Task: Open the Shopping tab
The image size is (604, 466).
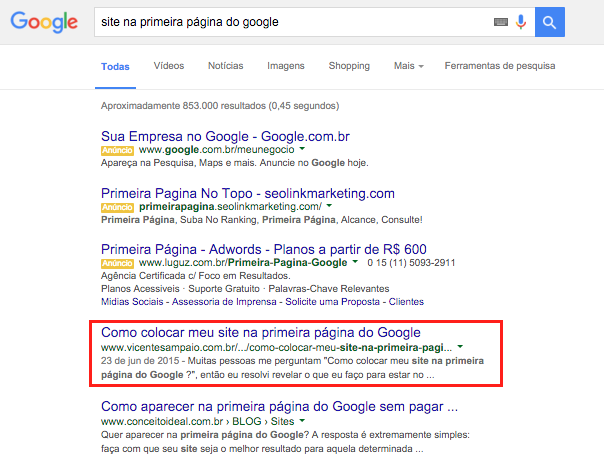Action: click(349, 66)
